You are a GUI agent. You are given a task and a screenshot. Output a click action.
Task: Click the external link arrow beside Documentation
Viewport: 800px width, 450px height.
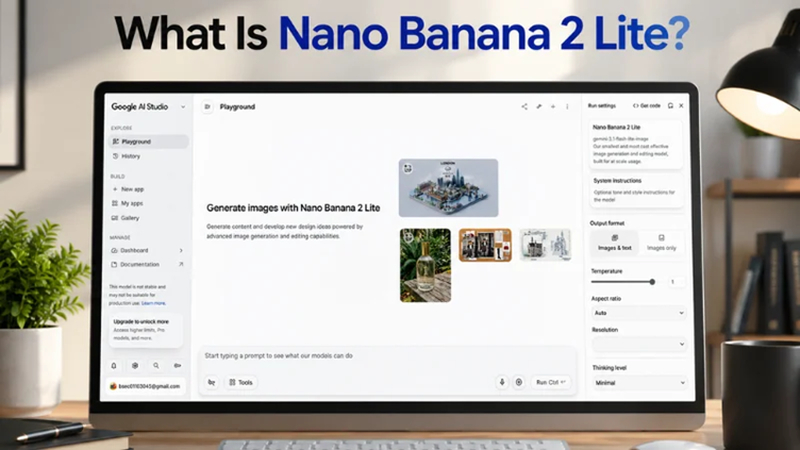181,264
